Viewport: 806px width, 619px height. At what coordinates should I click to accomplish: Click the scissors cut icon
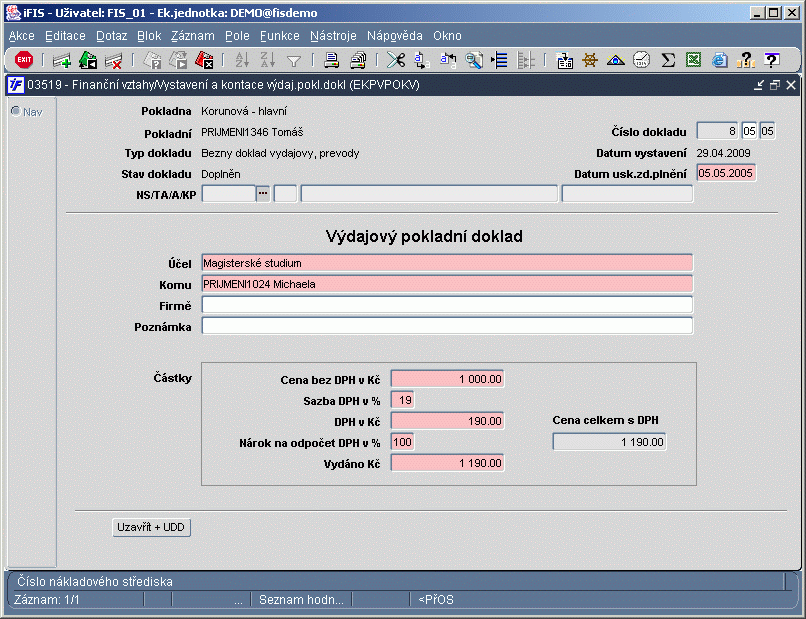pyautogui.click(x=395, y=60)
